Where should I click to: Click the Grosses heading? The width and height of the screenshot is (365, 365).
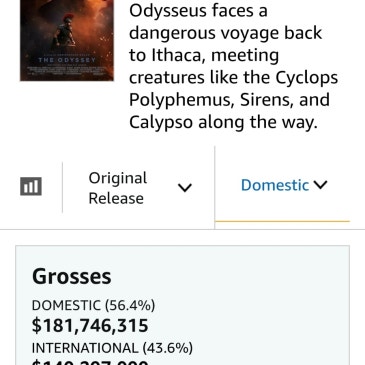[x=72, y=277]
